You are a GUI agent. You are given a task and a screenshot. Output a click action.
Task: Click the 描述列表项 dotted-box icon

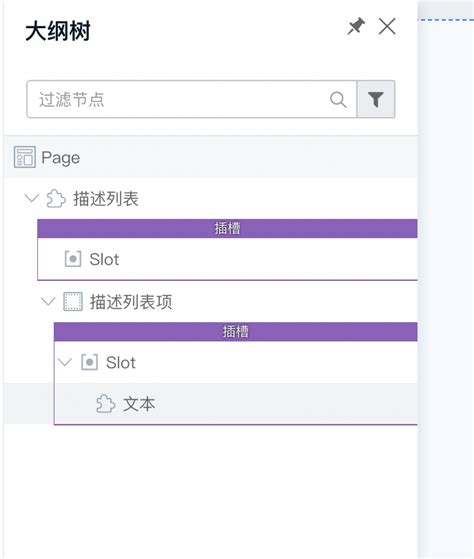click(73, 302)
